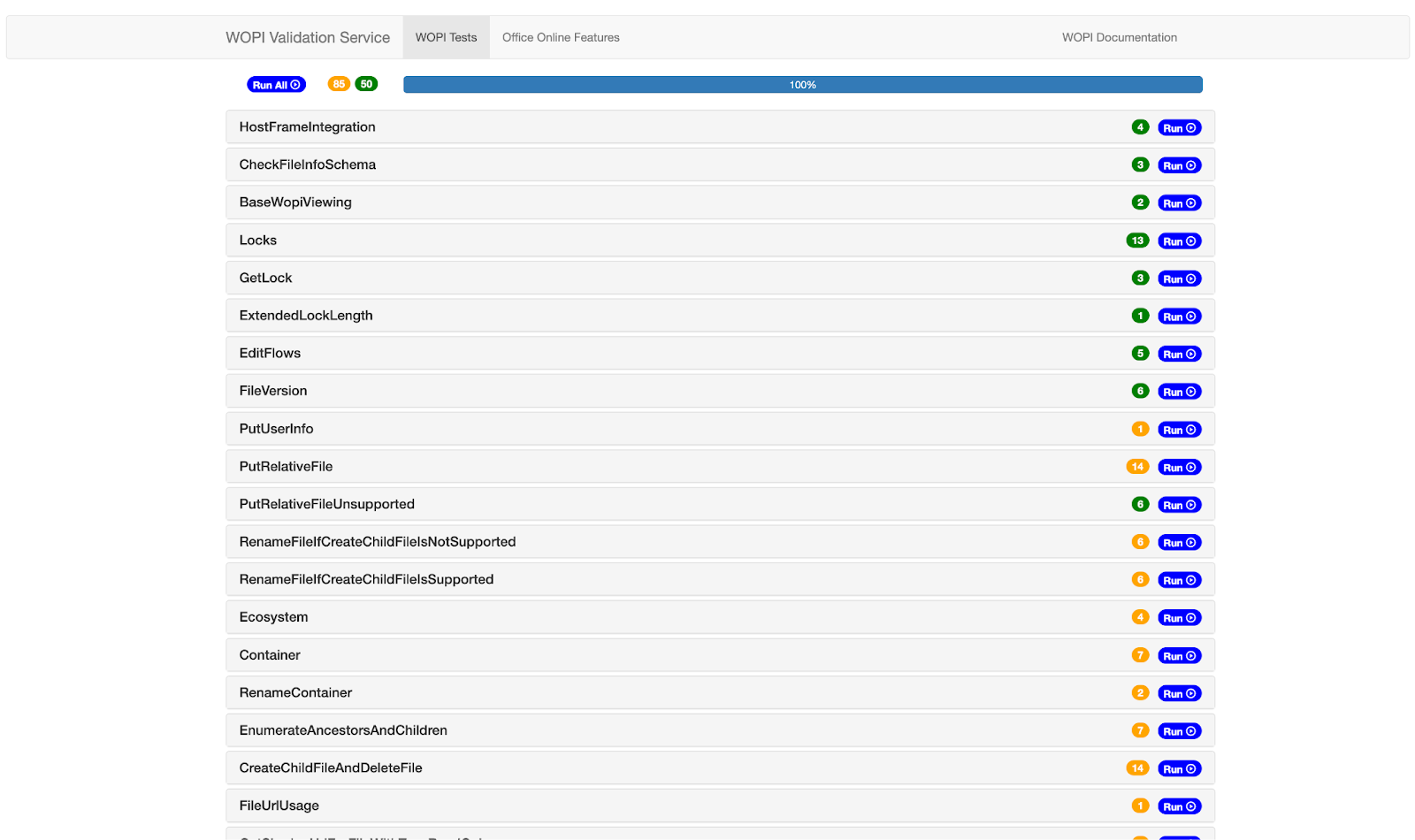The height and width of the screenshot is (840, 1415).
Task: Run the BaseWopiViewing tests
Action: coord(1179,203)
